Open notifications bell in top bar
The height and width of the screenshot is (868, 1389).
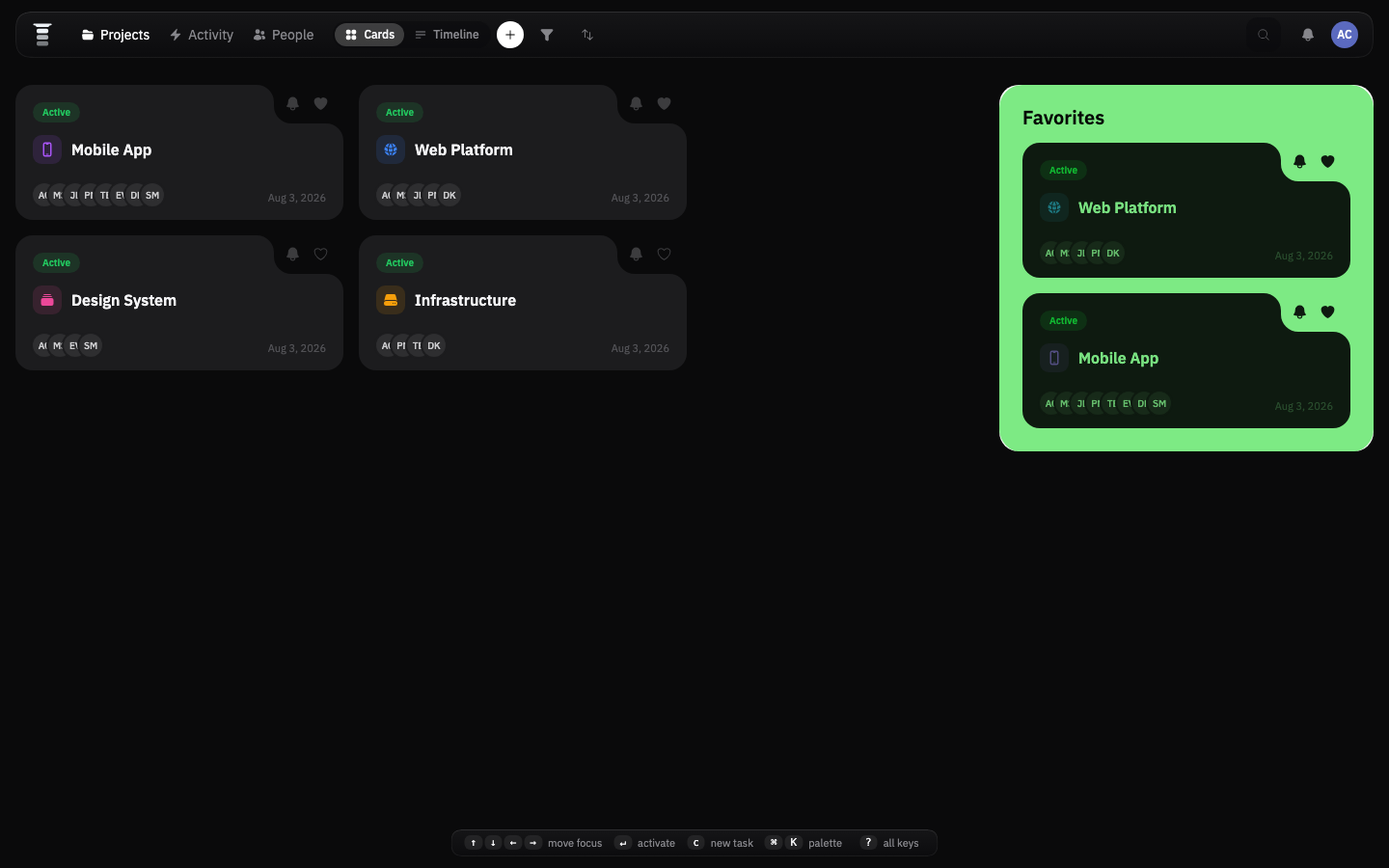pos(1308,35)
